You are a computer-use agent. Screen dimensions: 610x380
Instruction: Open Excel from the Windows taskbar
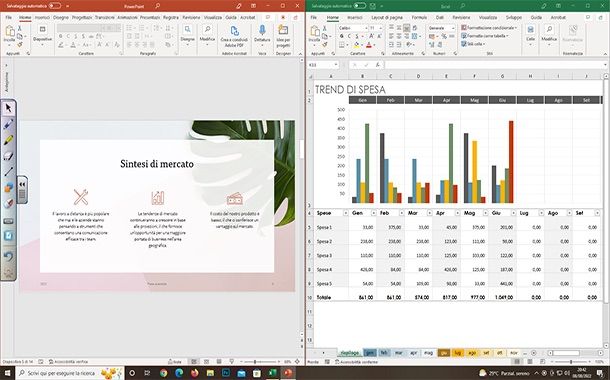(x=272, y=373)
